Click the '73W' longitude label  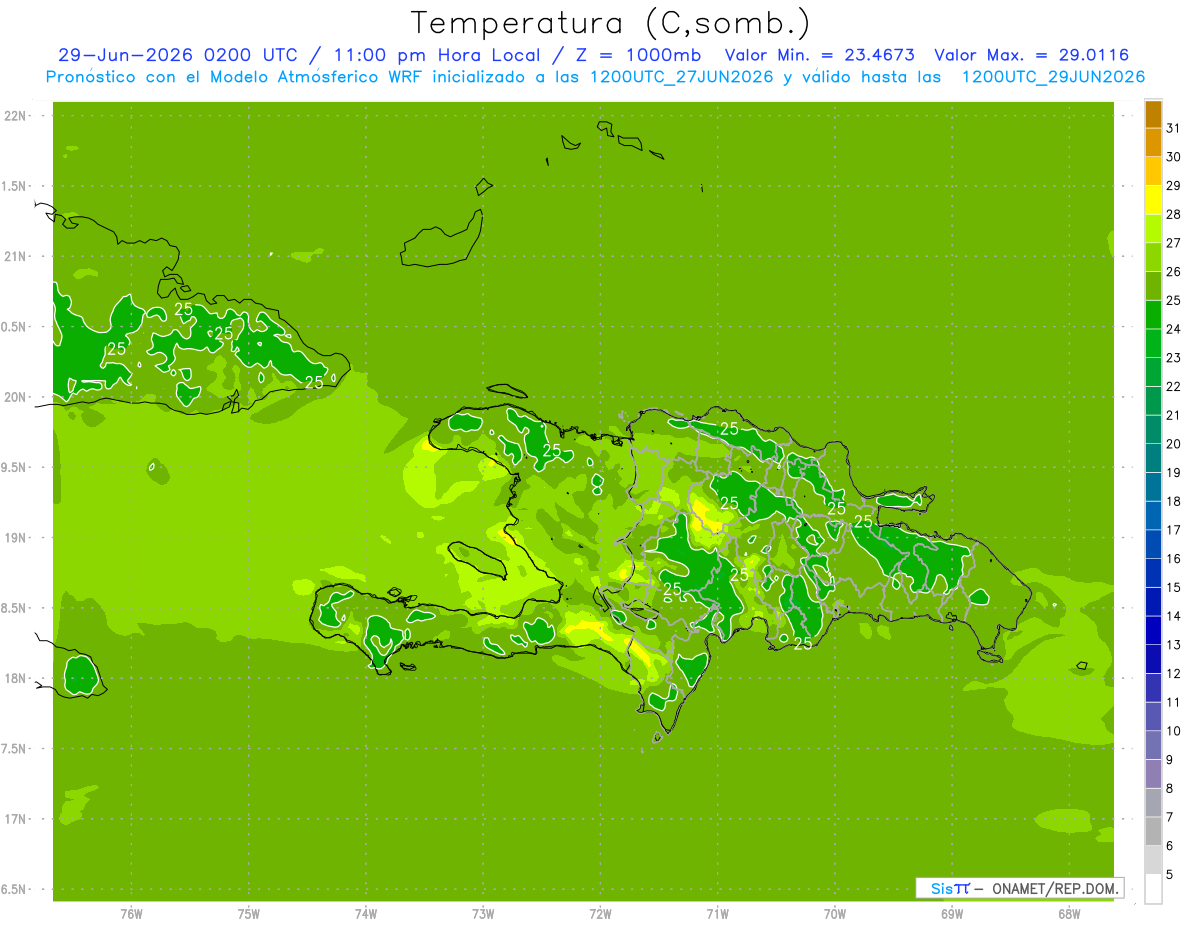483,914
